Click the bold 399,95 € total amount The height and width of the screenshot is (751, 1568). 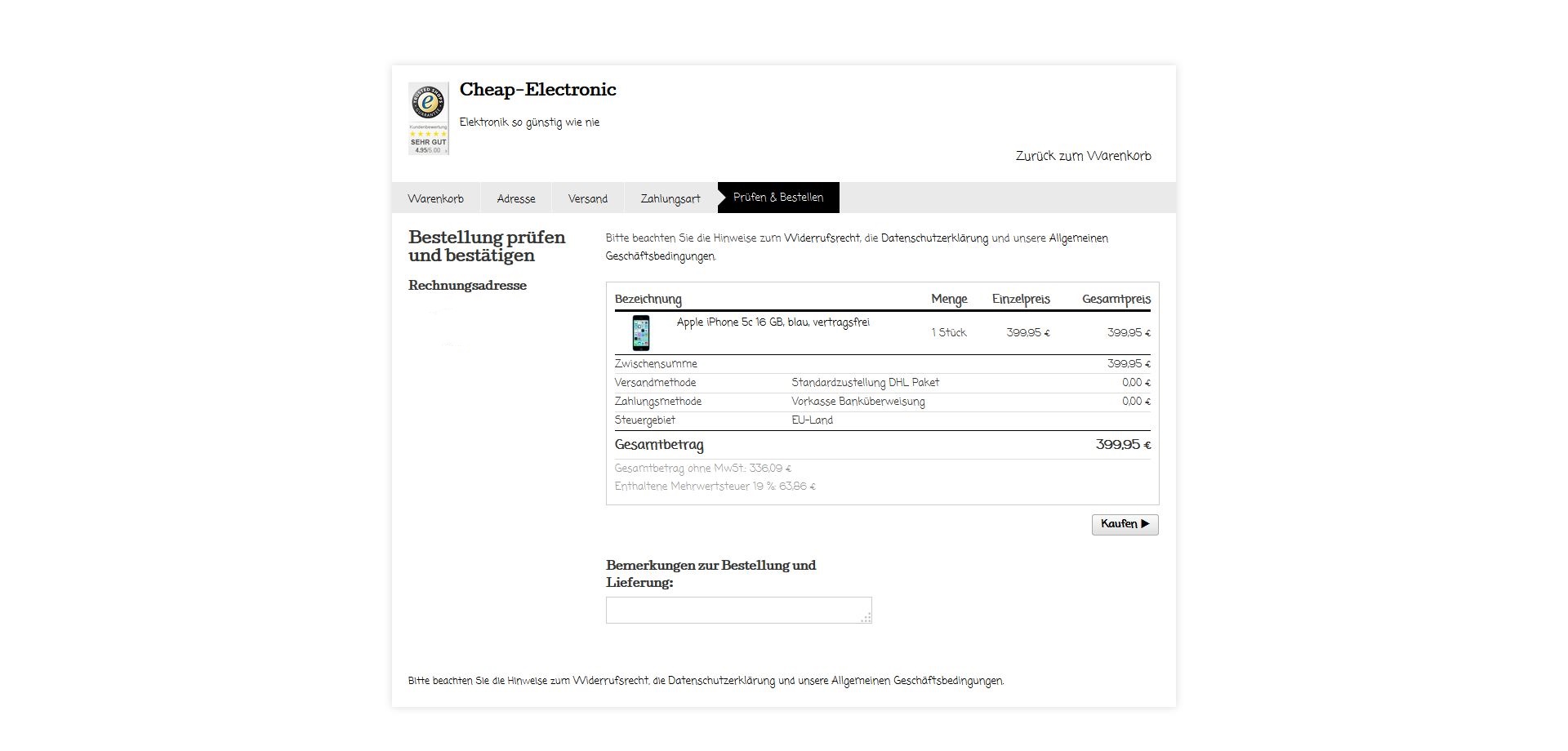click(1123, 445)
